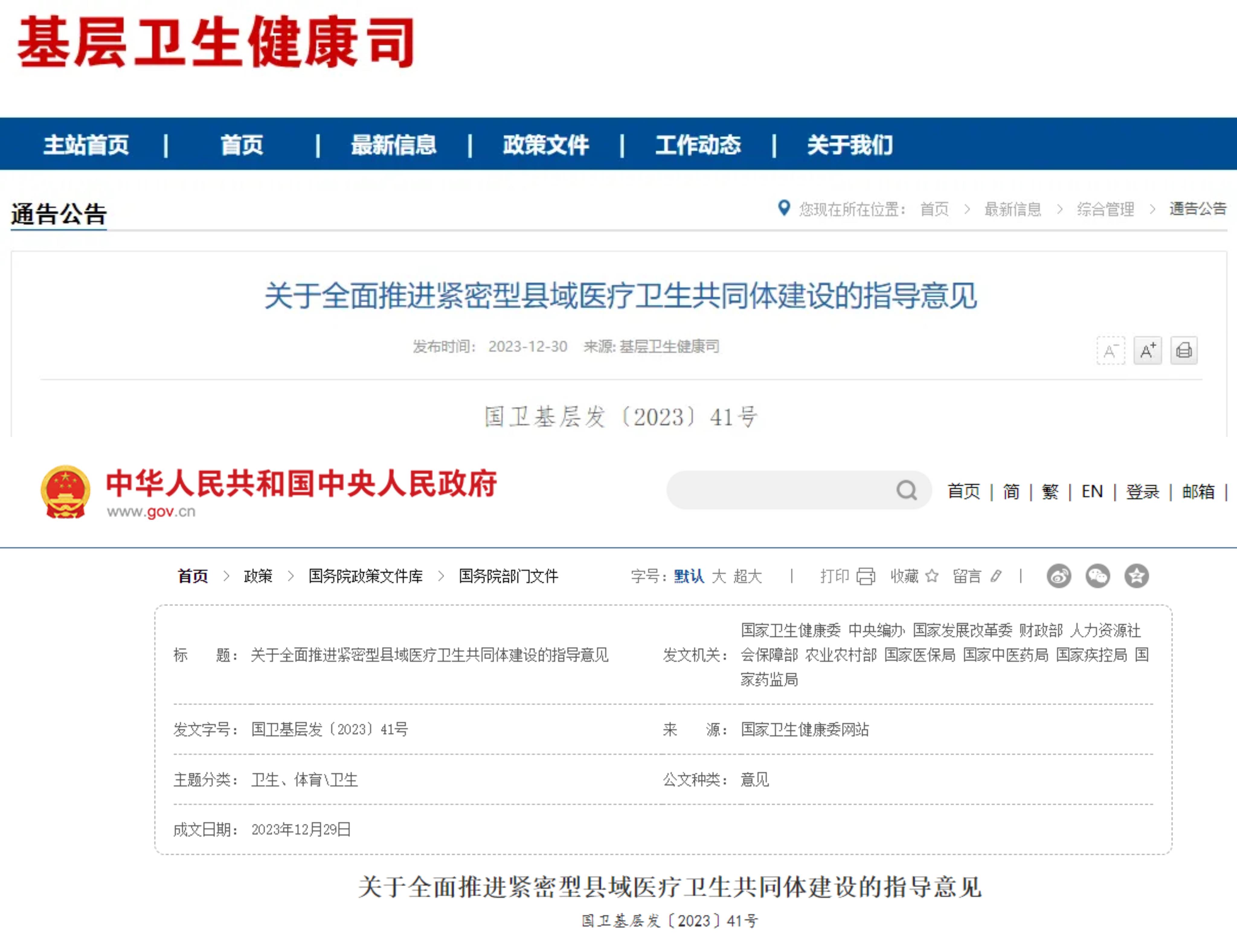Share via the Weibo icon
Image resolution: width=1237 pixels, height=952 pixels.
1059,576
